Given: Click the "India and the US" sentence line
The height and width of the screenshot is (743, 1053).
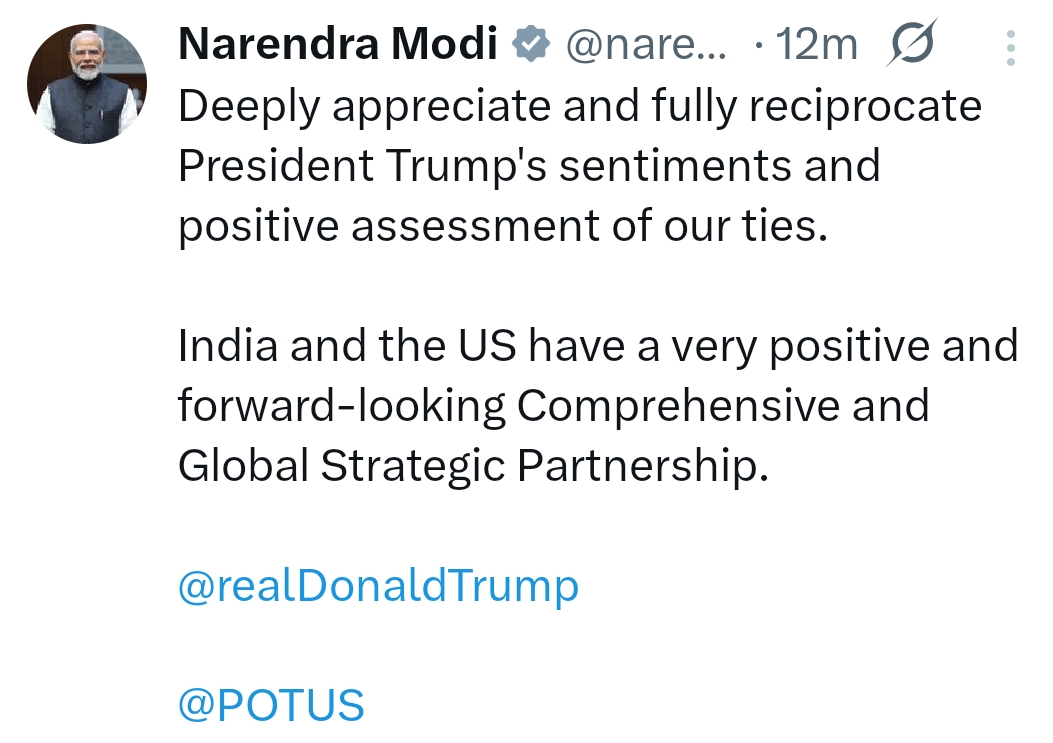Looking at the screenshot, I should pyautogui.click(x=598, y=346).
